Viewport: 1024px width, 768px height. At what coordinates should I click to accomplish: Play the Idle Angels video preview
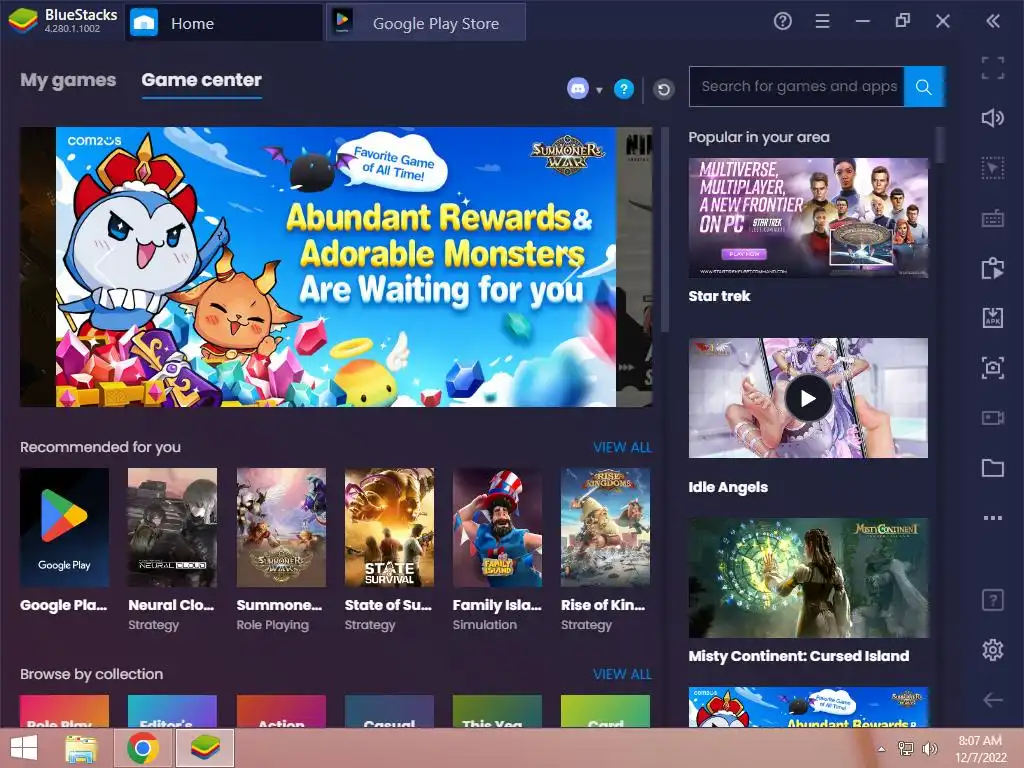point(808,398)
